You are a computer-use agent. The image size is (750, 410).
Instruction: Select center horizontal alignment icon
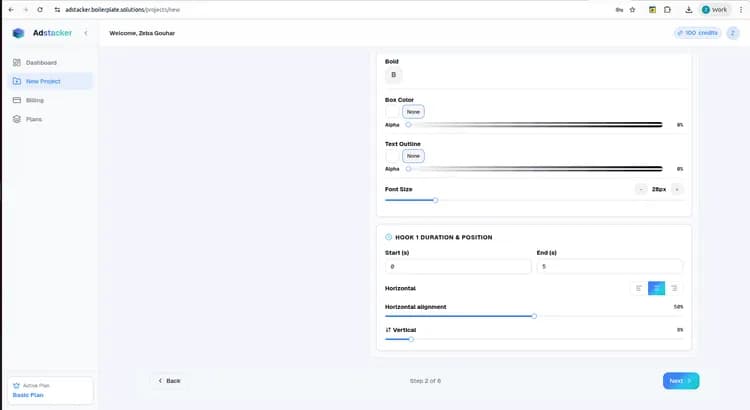656,288
